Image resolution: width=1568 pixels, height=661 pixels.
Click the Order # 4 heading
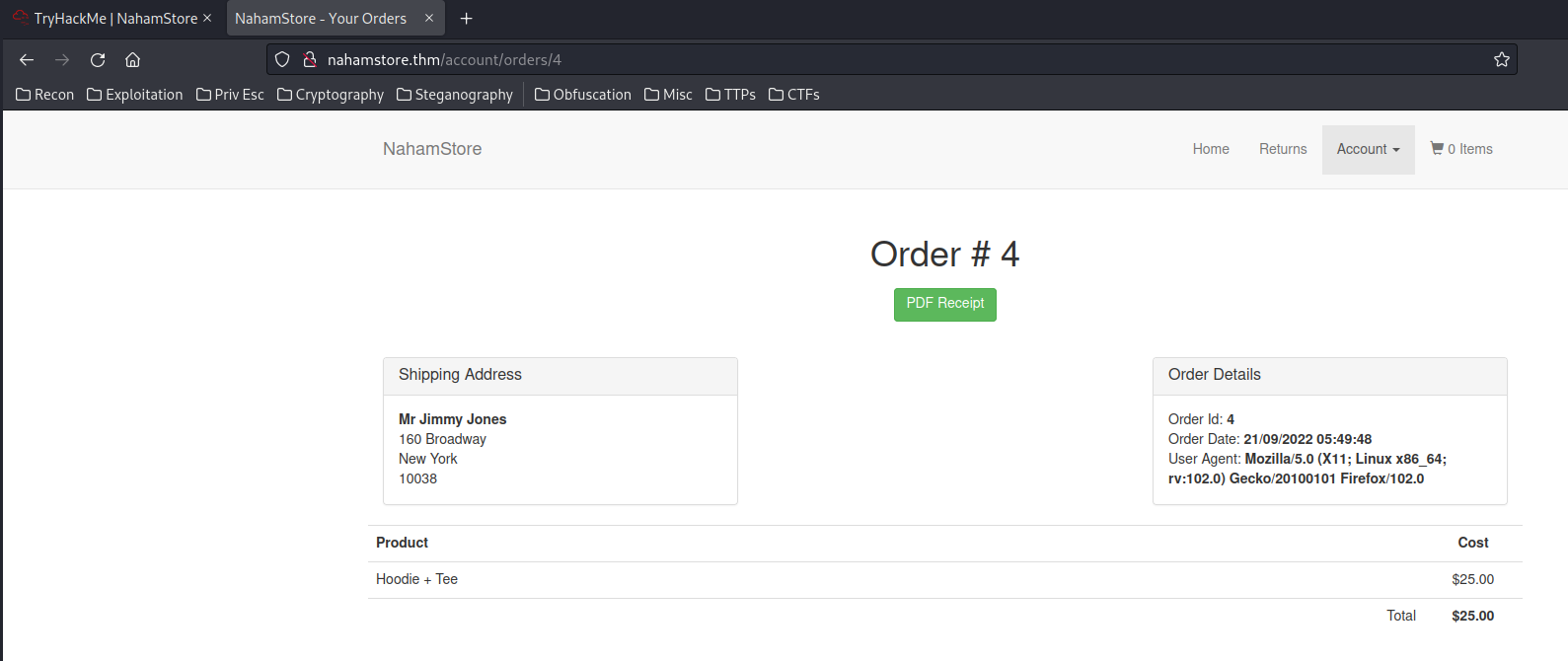tap(944, 255)
